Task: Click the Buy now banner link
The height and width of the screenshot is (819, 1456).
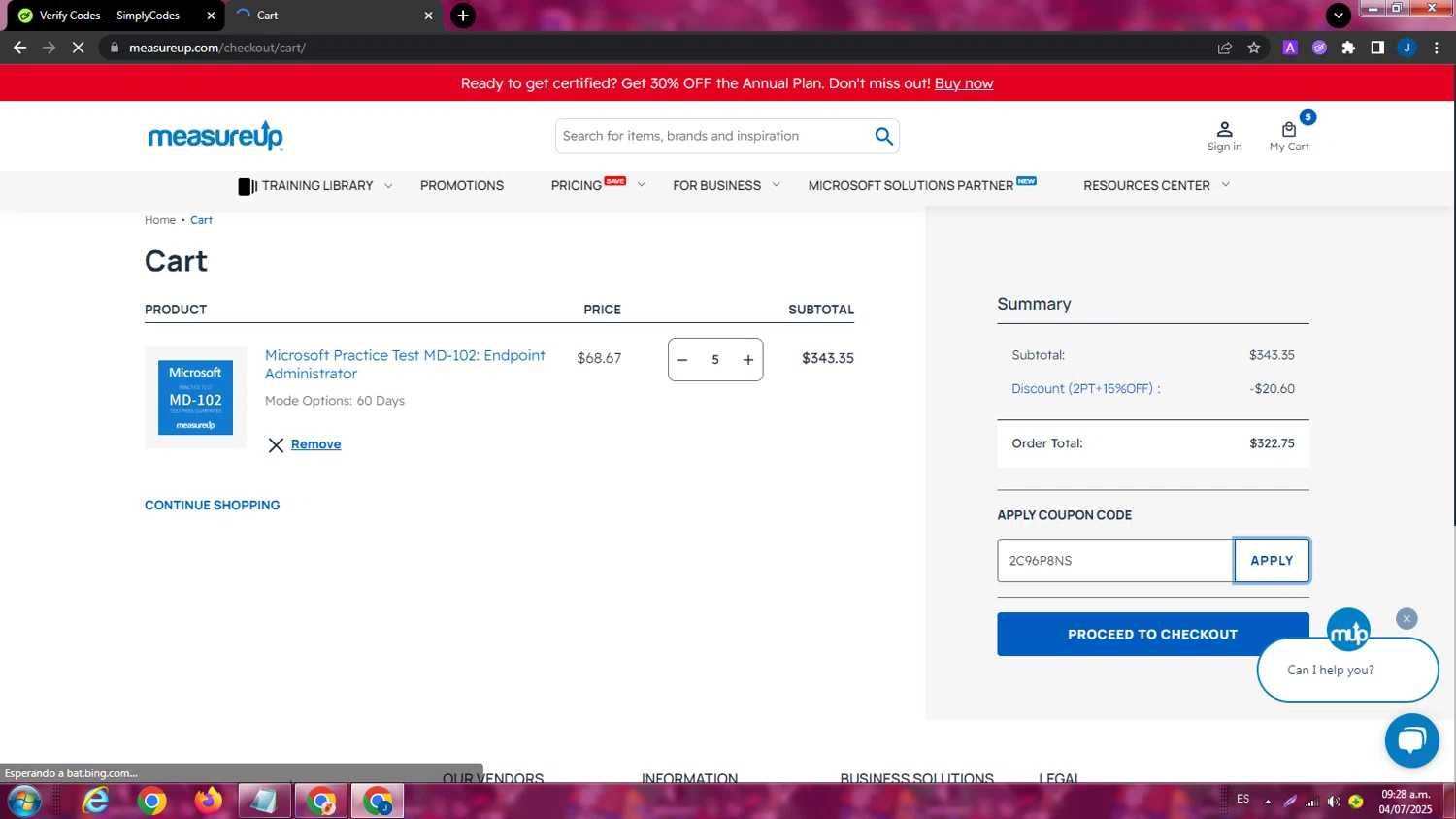Action: pyautogui.click(x=964, y=83)
